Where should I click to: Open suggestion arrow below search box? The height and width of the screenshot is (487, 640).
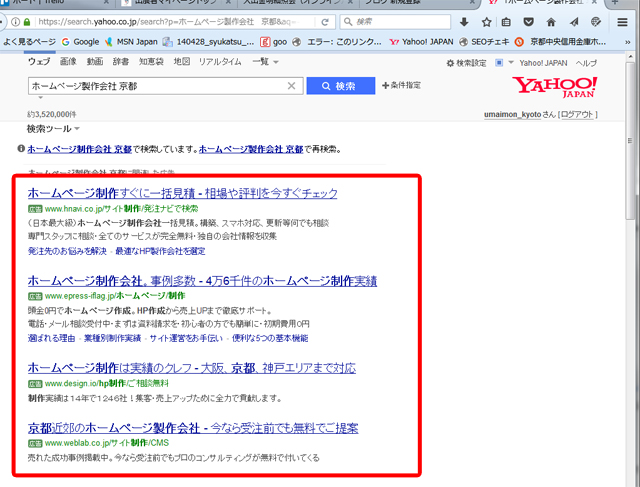click(40, 98)
